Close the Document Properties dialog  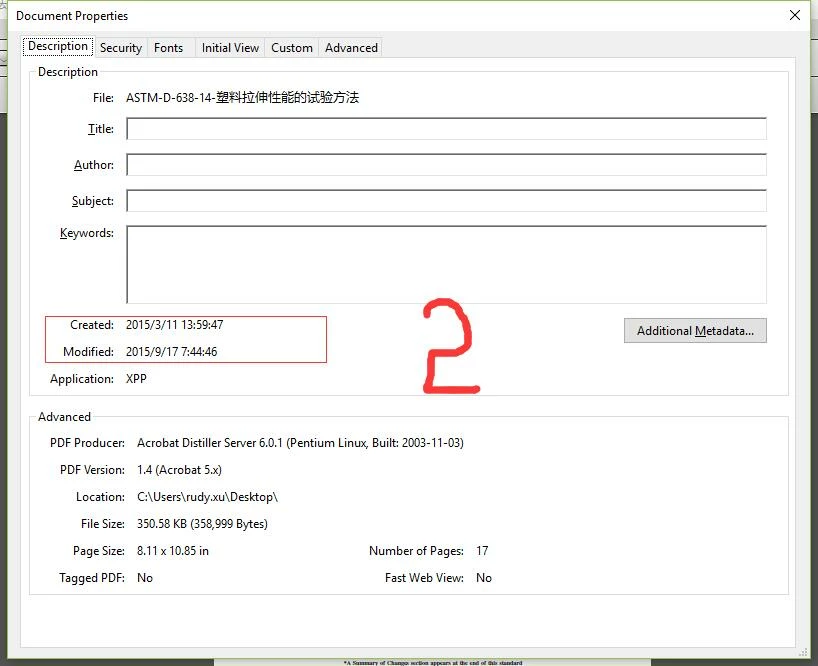(x=795, y=15)
